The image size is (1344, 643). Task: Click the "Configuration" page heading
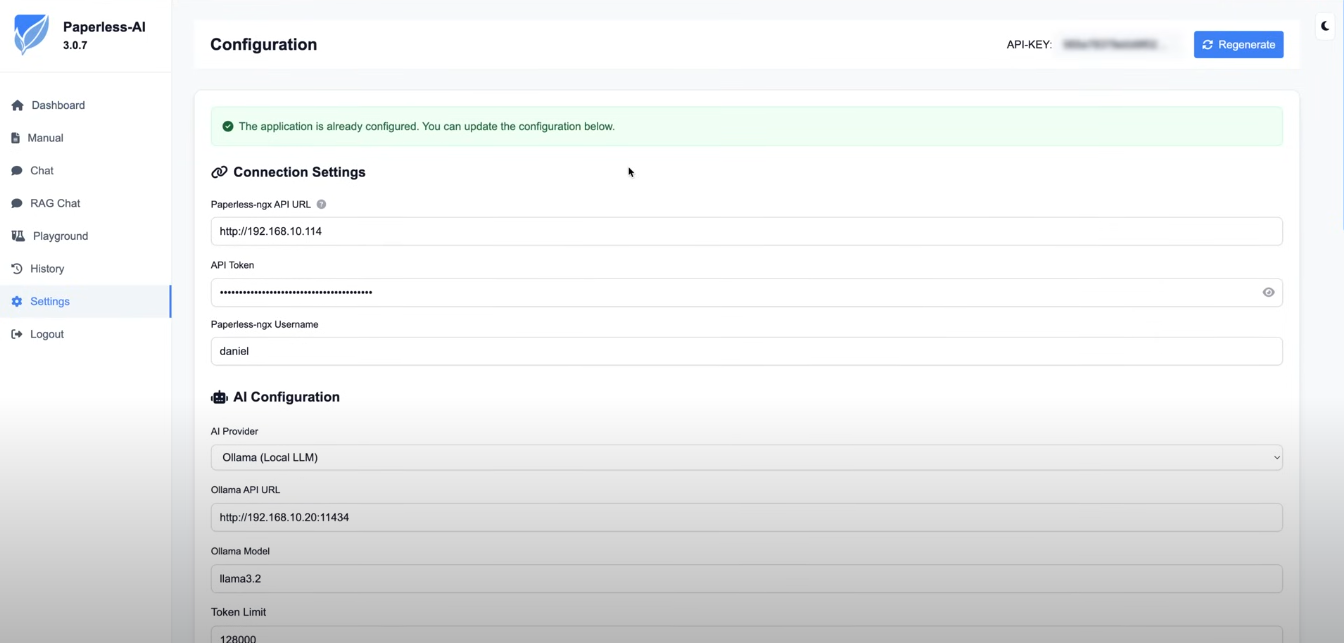(x=263, y=44)
